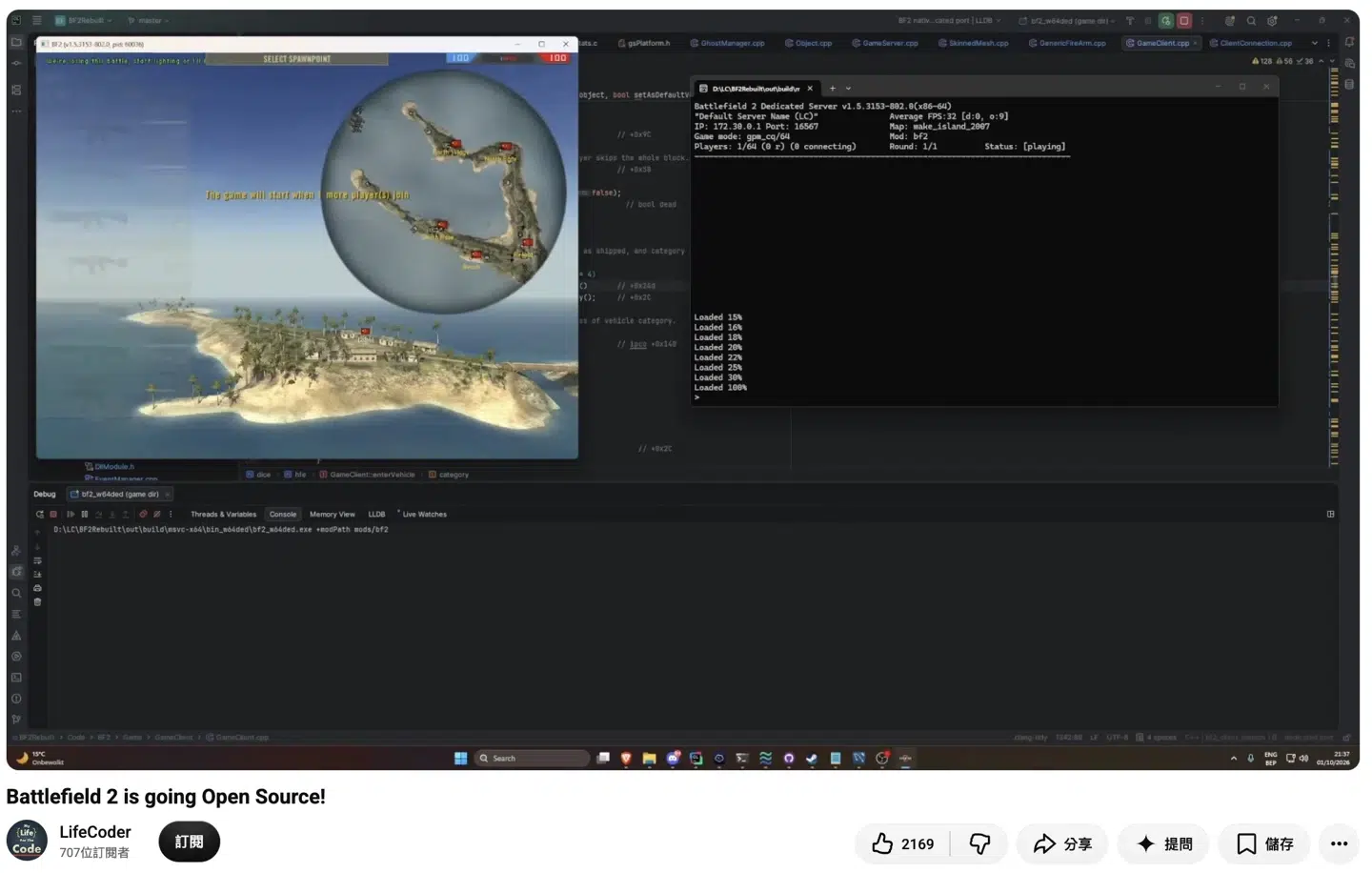Open IDE notifications bell icon
1372x873 pixels.
tap(1349, 43)
